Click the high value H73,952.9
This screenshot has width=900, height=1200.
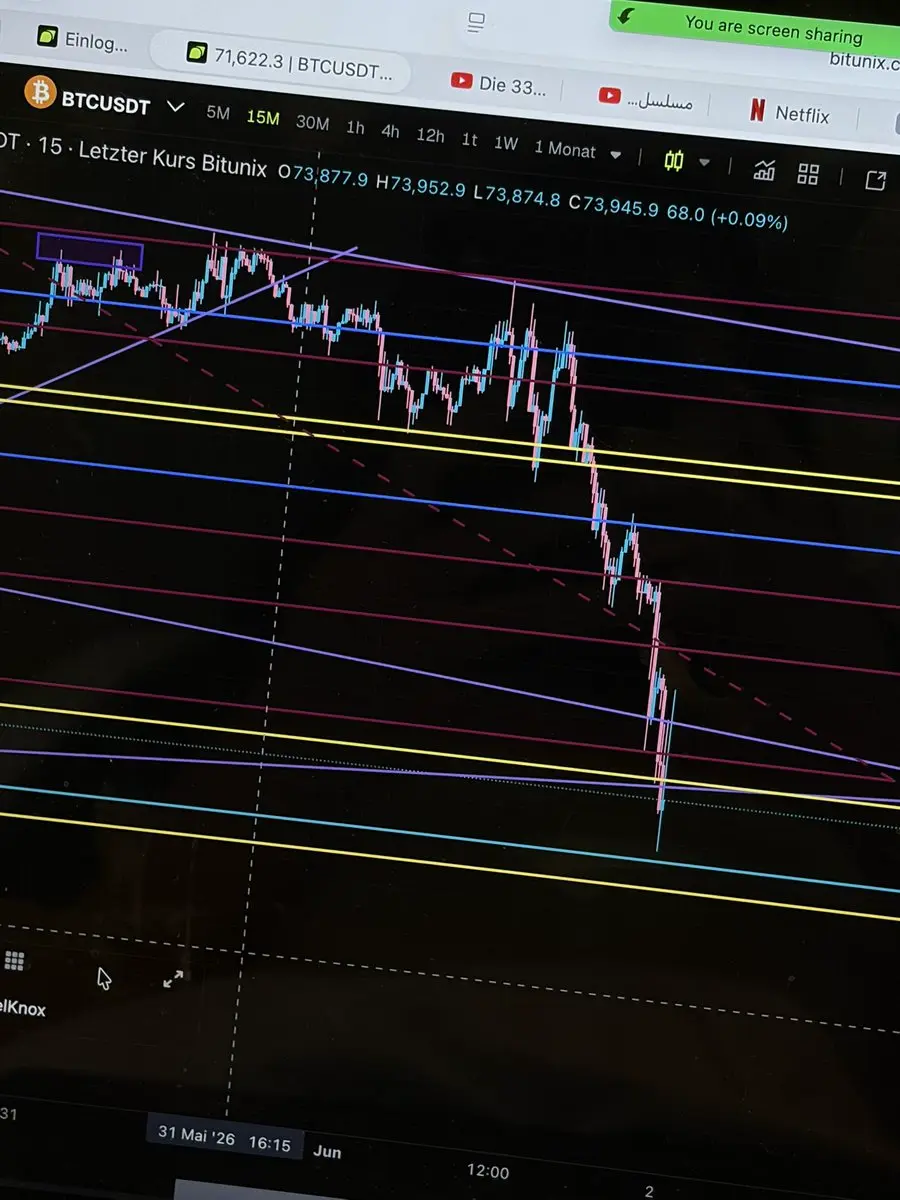click(421, 187)
